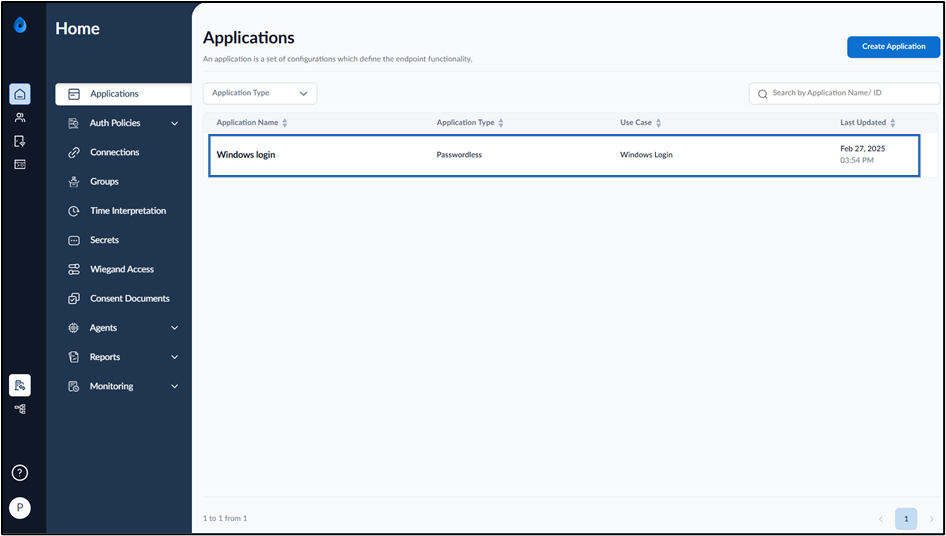The width and height of the screenshot is (946, 536).
Task: Go to pagination page 1
Action: coord(906,518)
